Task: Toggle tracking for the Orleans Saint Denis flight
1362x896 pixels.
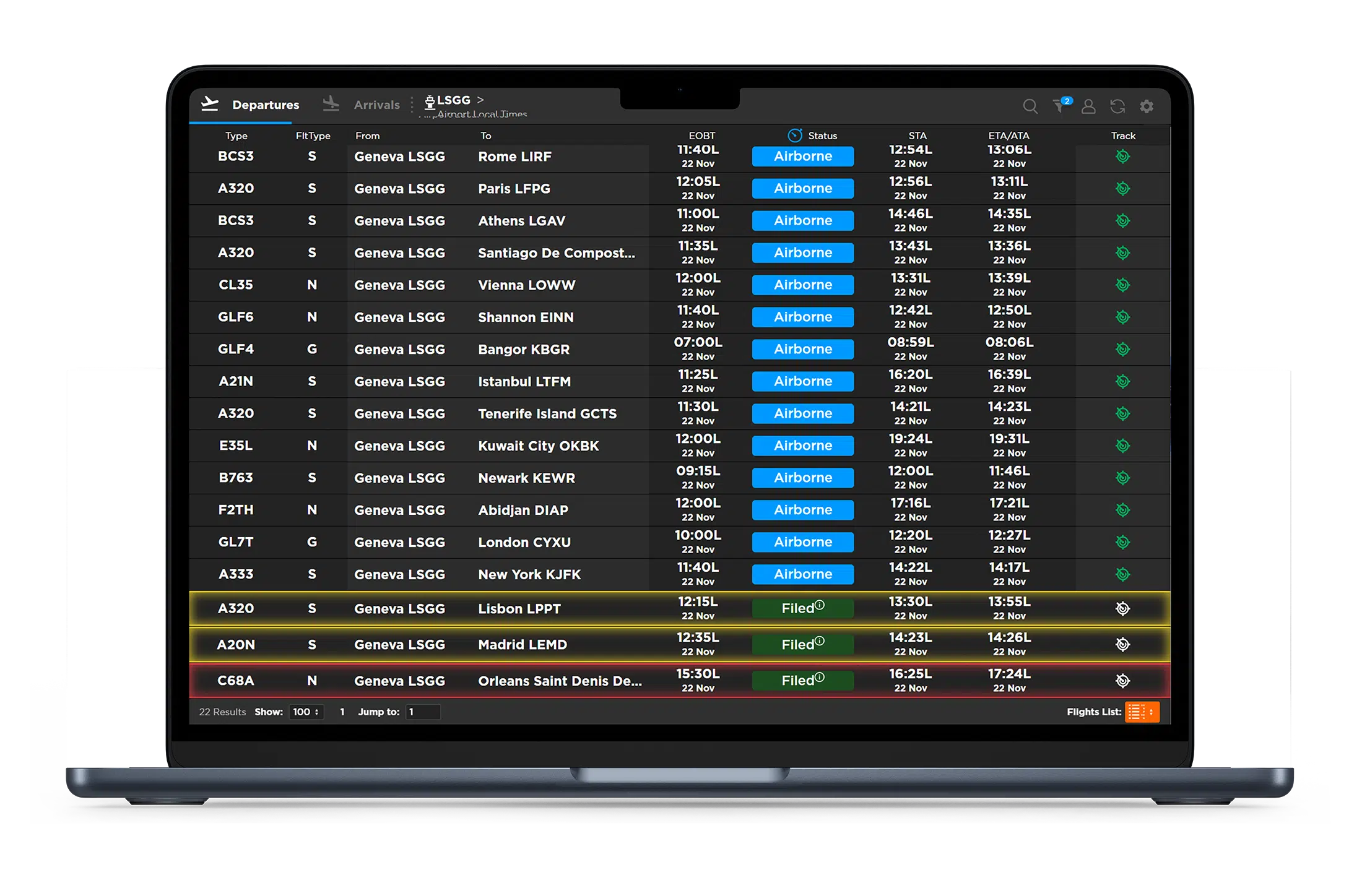Action: pos(1122,680)
